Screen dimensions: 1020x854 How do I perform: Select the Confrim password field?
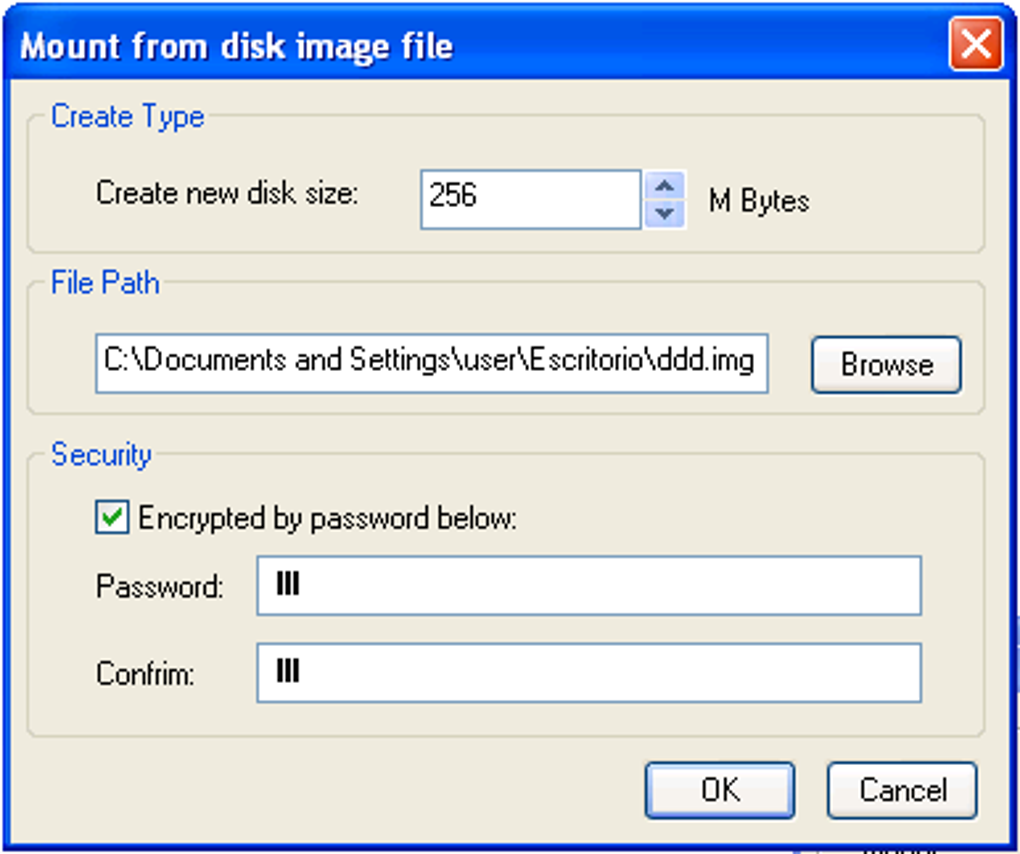tap(588, 673)
